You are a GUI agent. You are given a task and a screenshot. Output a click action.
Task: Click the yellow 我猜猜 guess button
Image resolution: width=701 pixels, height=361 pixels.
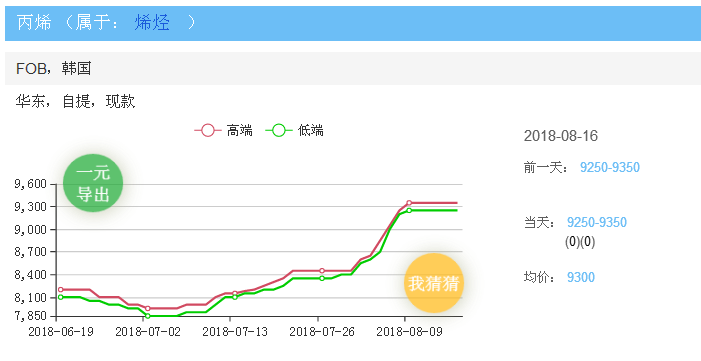pyautogui.click(x=433, y=283)
